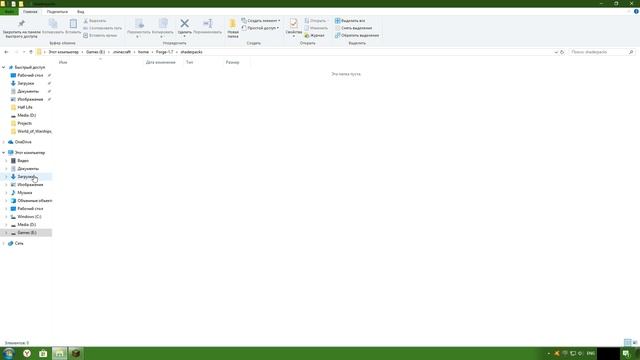Click Этот компьютер in the address breadcrumb
This screenshot has height=360, width=640.
click(x=63, y=52)
